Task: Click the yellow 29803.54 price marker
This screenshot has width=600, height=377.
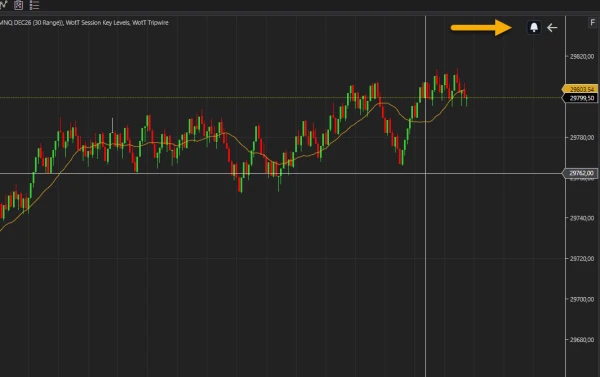Action: (580, 89)
